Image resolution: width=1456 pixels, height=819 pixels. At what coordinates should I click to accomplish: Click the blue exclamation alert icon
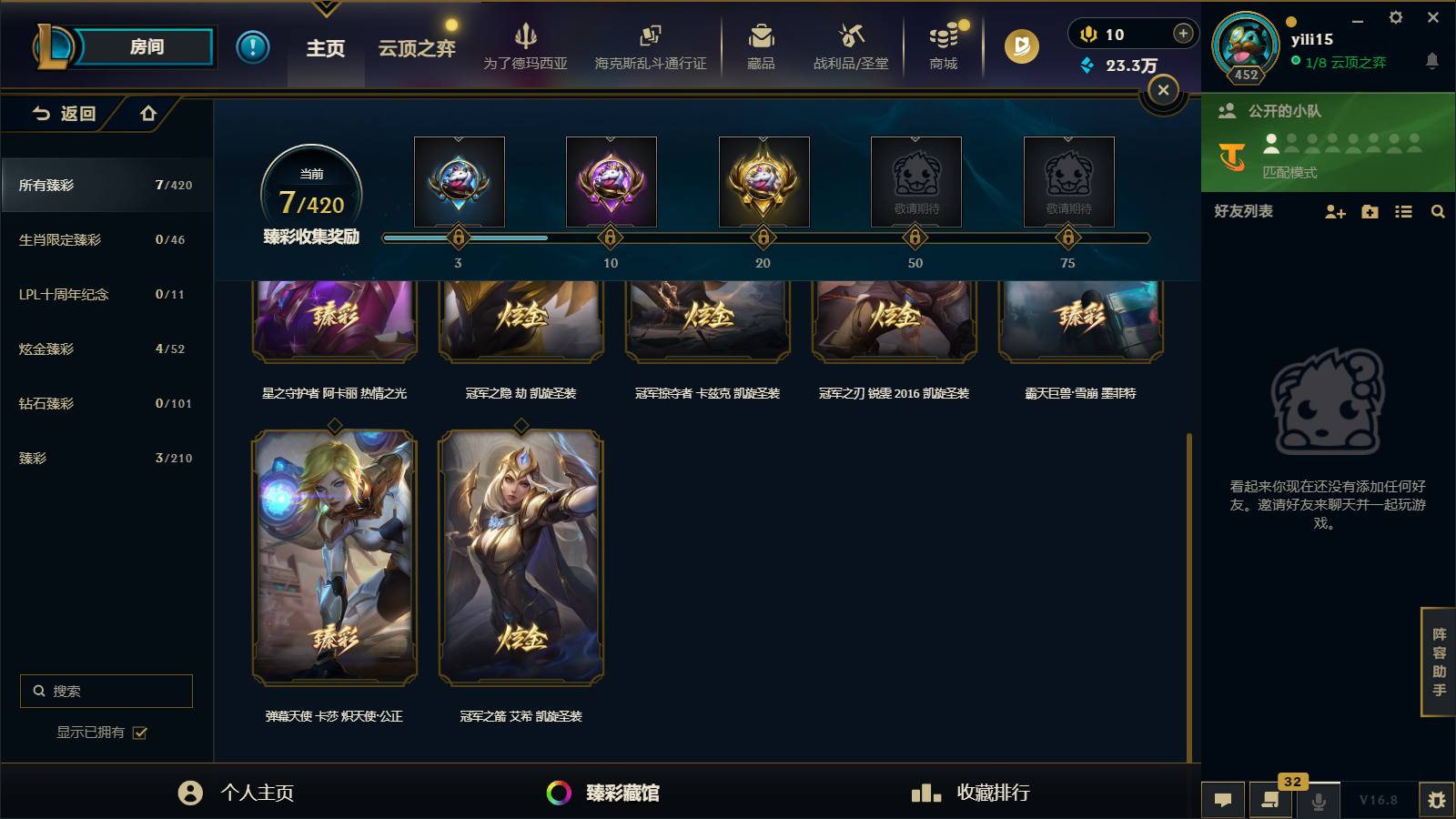pos(253,46)
